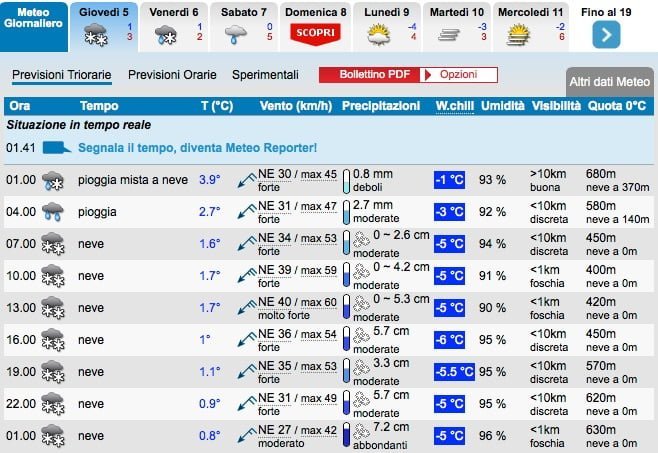Image resolution: width=658 pixels, height=453 pixels.
Task: Click the SCOPRI badge under Domenica 8
Action: [316, 34]
